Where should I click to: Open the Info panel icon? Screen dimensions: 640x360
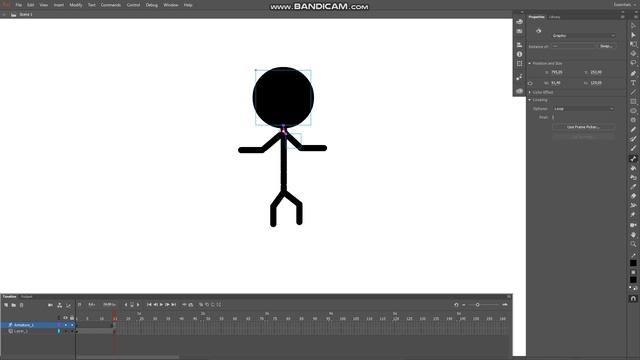[x=519, y=54]
